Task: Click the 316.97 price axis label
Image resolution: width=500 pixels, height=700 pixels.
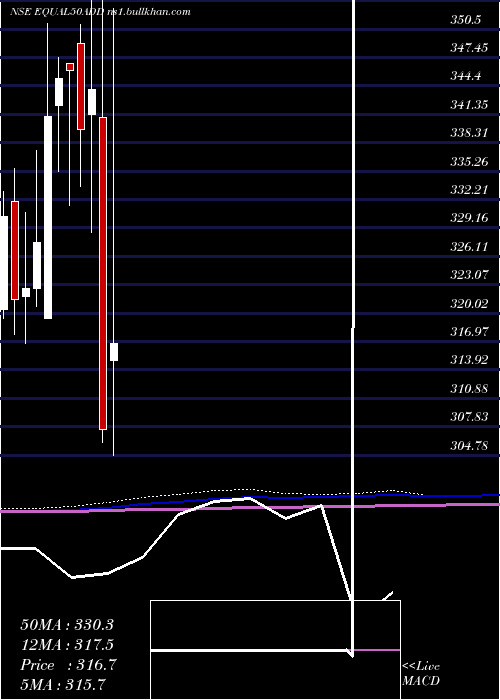Action: 469,332
